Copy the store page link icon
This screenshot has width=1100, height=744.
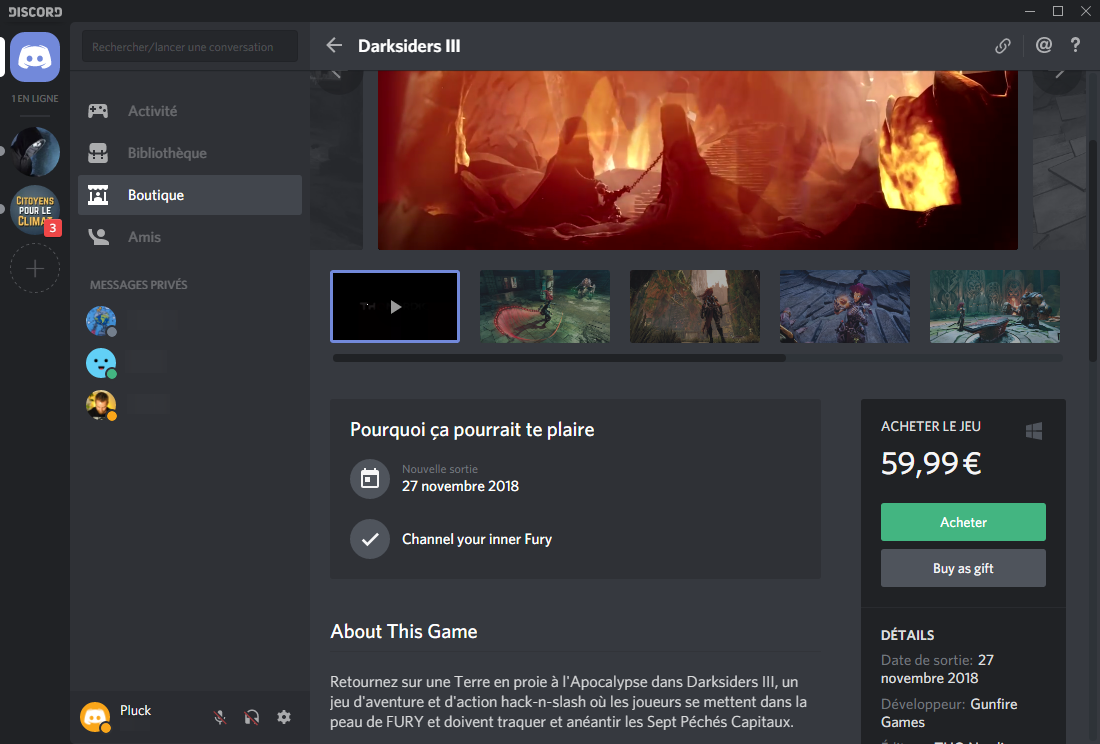[1002, 46]
